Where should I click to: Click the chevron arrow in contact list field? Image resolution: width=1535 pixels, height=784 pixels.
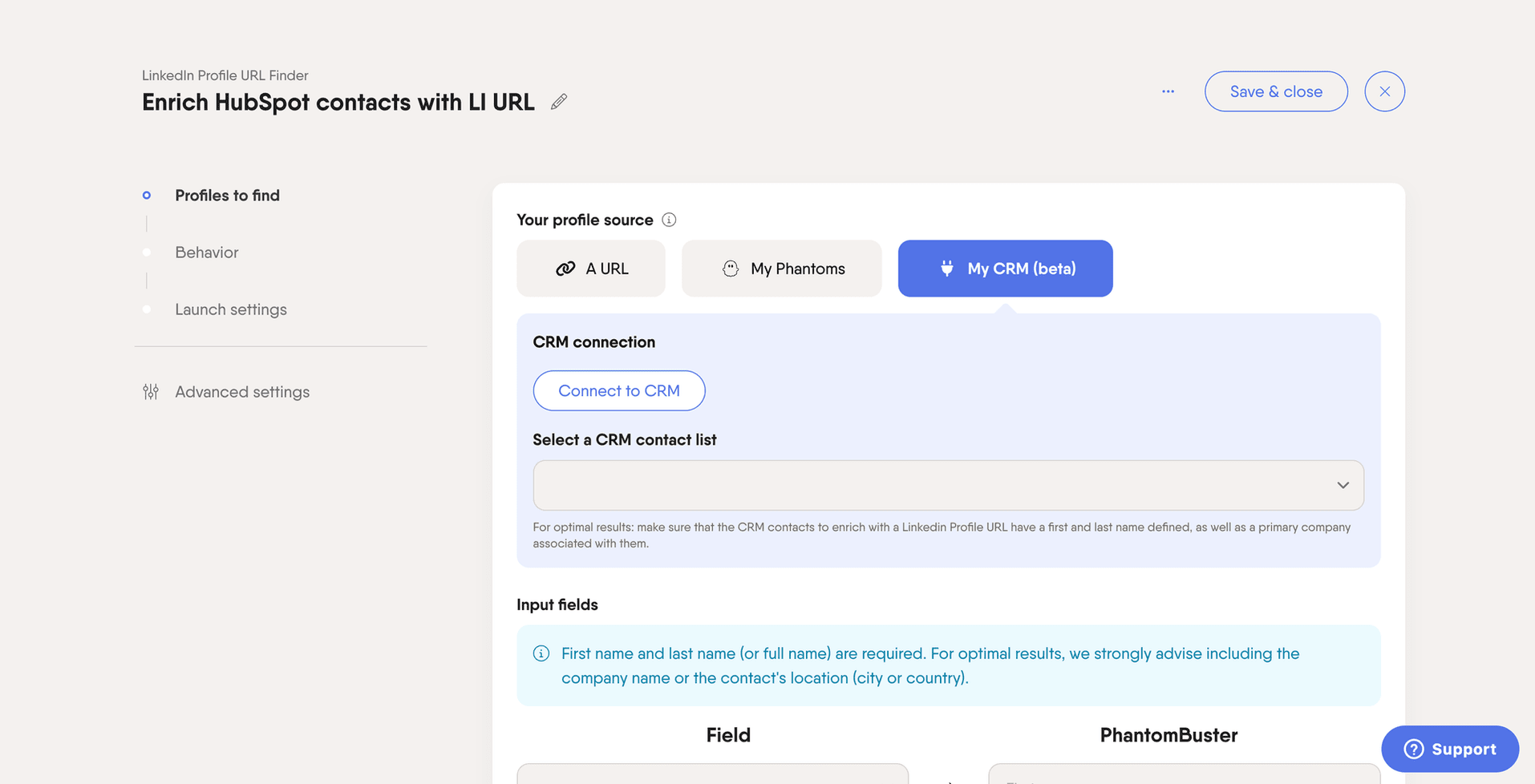(x=1343, y=485)
